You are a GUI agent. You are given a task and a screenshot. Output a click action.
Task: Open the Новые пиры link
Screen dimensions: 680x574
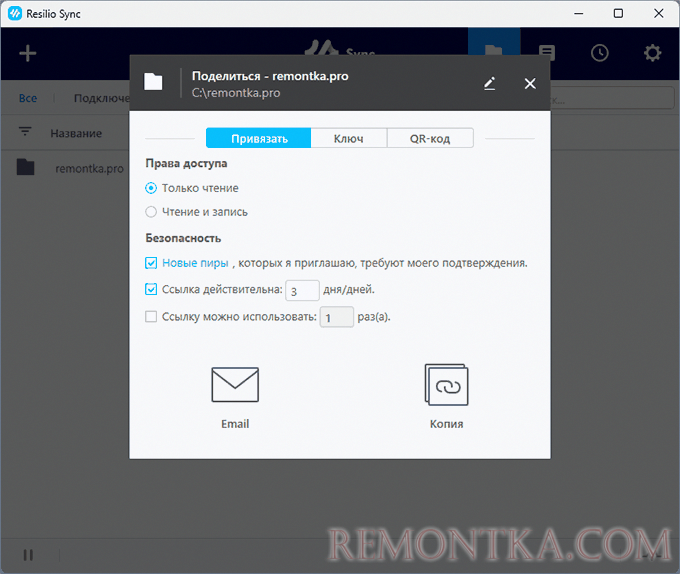coord(195,263)
